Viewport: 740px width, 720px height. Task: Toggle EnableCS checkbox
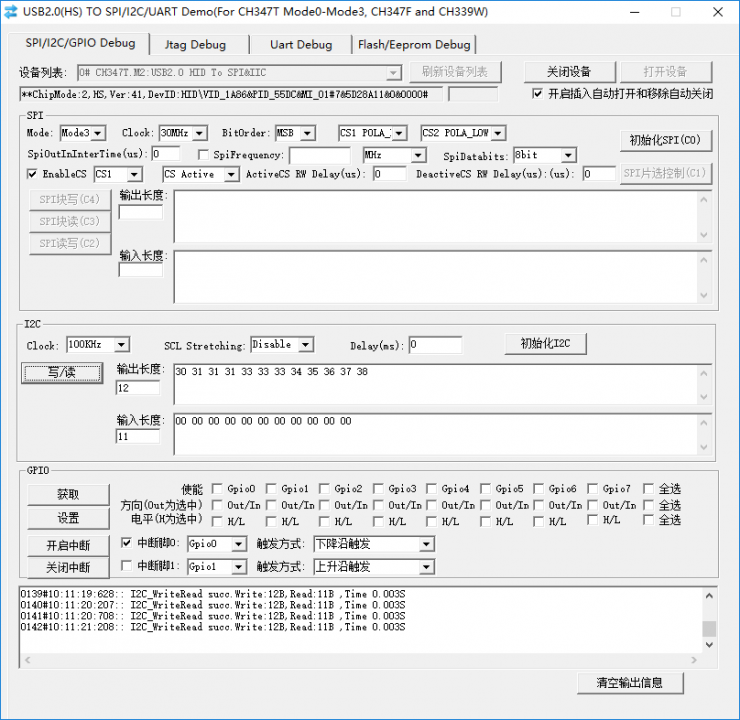click(32, 174)
